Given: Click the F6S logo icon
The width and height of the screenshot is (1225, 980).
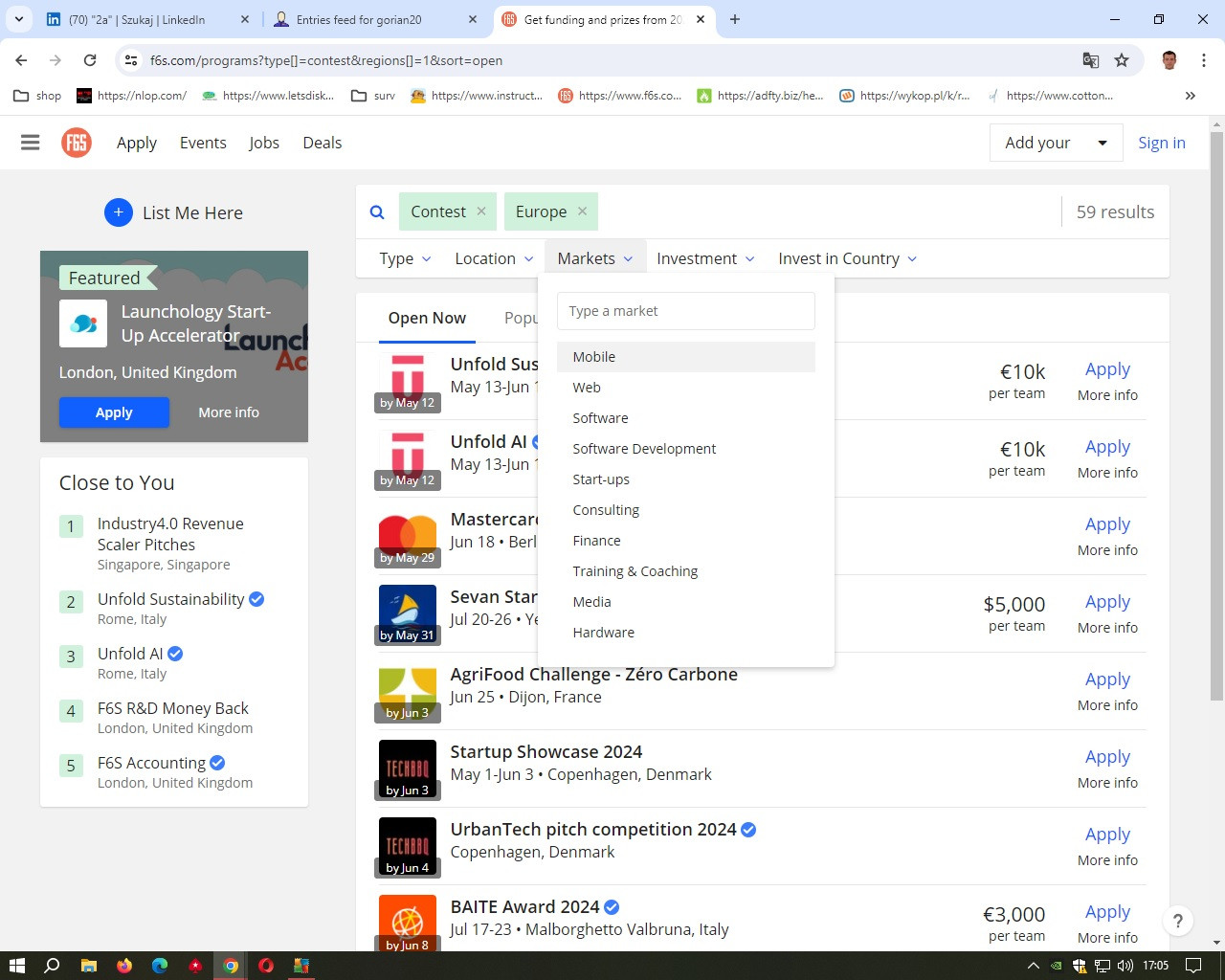Looking at the screenshot, I should tap(77, 143).
